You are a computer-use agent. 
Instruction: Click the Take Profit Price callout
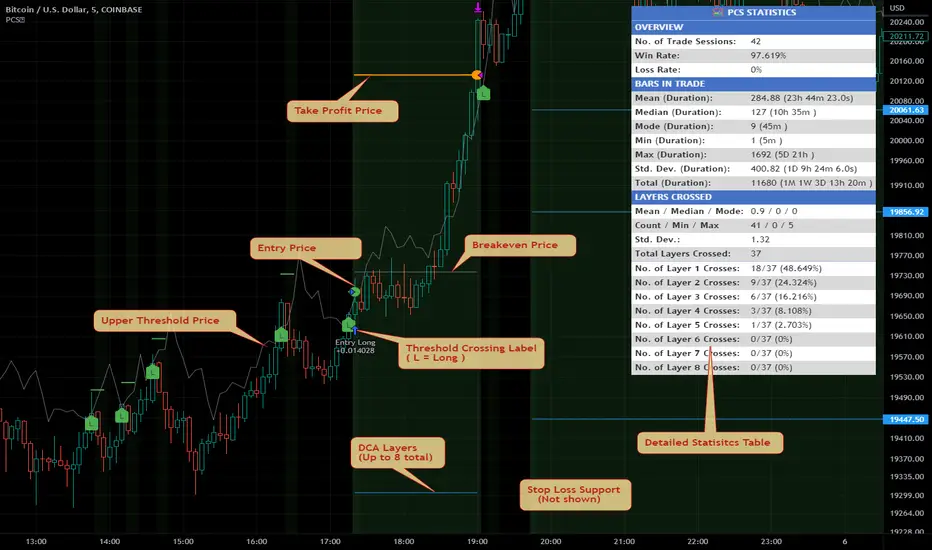(x=342, y=111)
